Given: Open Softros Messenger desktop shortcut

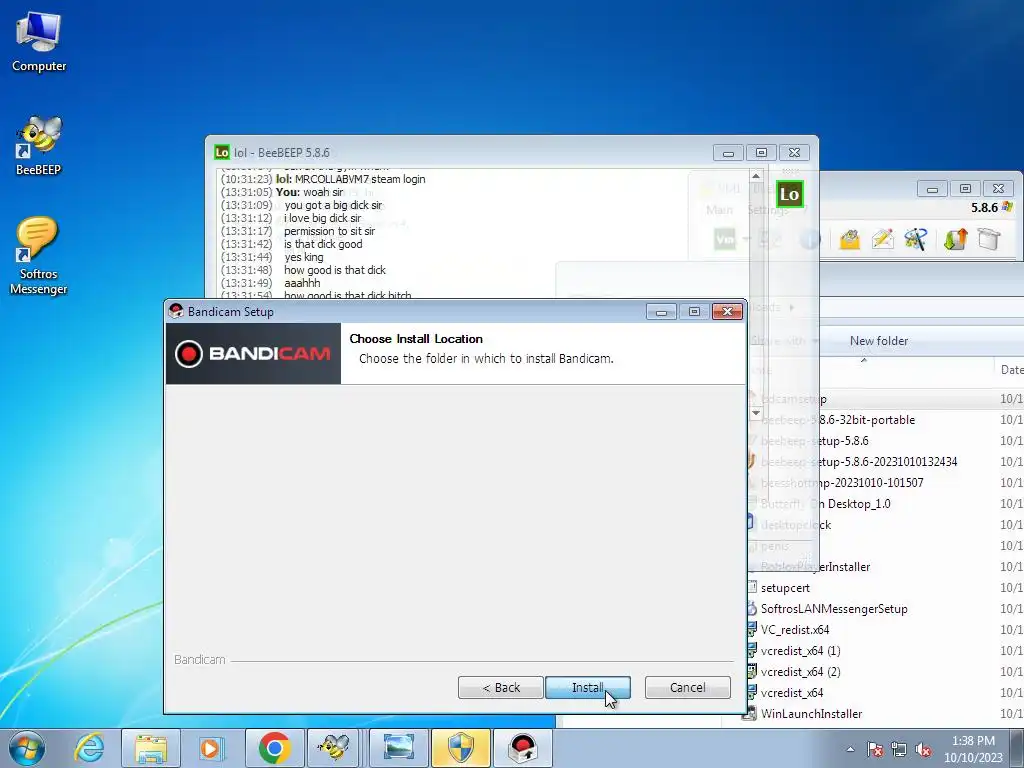Looking at the screenshot, I should [x=39, y=256].
